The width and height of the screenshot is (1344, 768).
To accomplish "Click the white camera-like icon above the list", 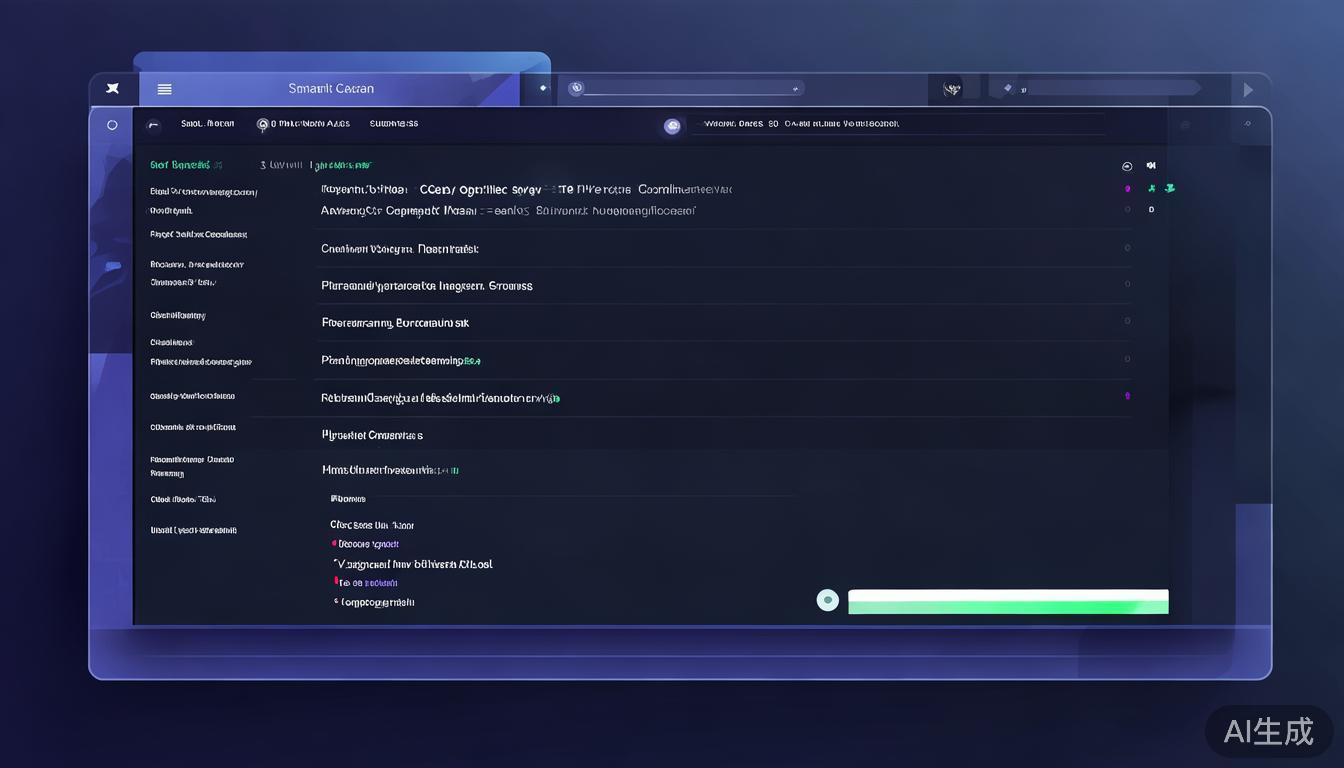I will point(1151,166).
